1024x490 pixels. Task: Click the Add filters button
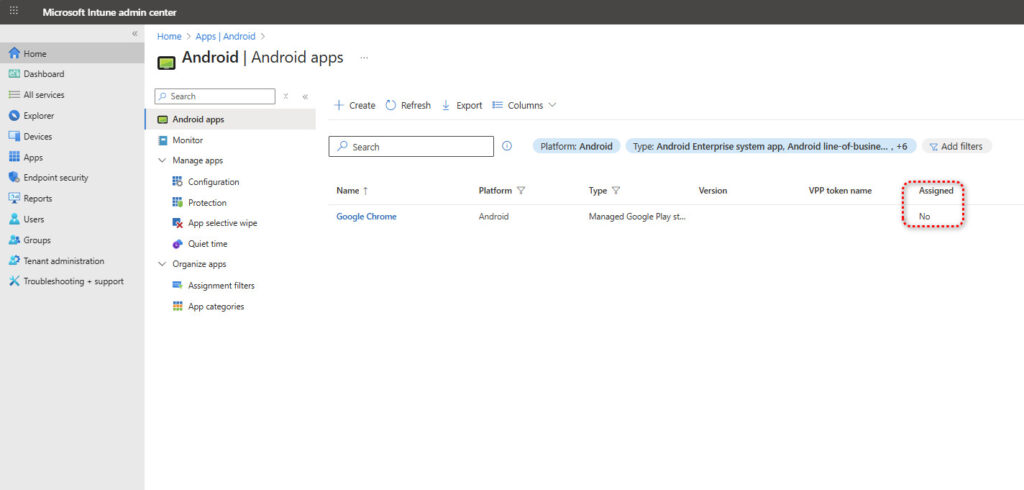pyautogui.click(x=956, y=146)
